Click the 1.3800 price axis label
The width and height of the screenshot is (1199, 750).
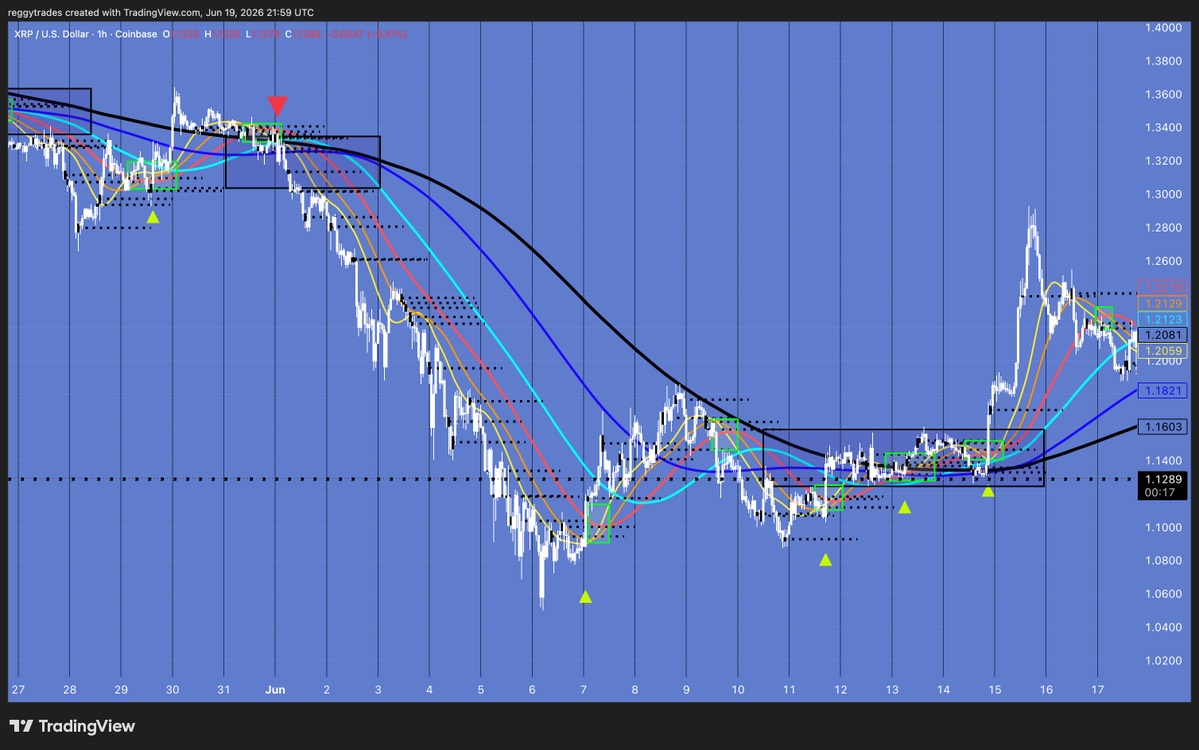point(1163,61)
